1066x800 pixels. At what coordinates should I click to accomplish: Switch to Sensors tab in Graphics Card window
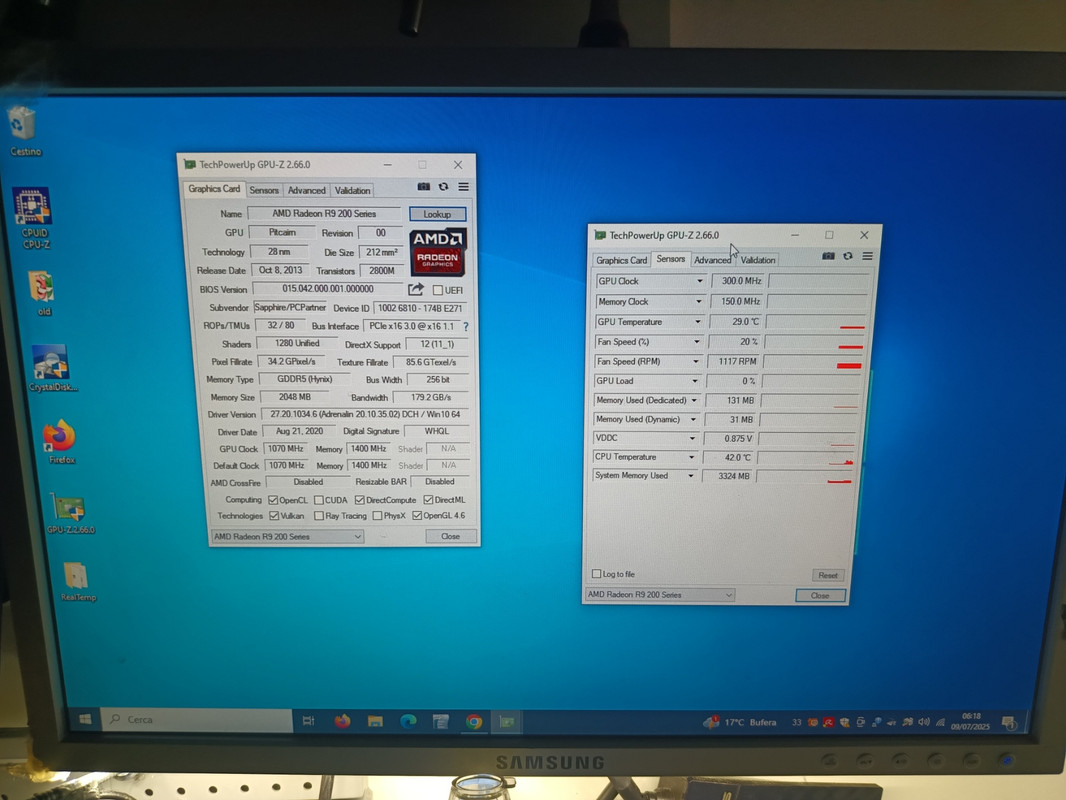point(264,190)
